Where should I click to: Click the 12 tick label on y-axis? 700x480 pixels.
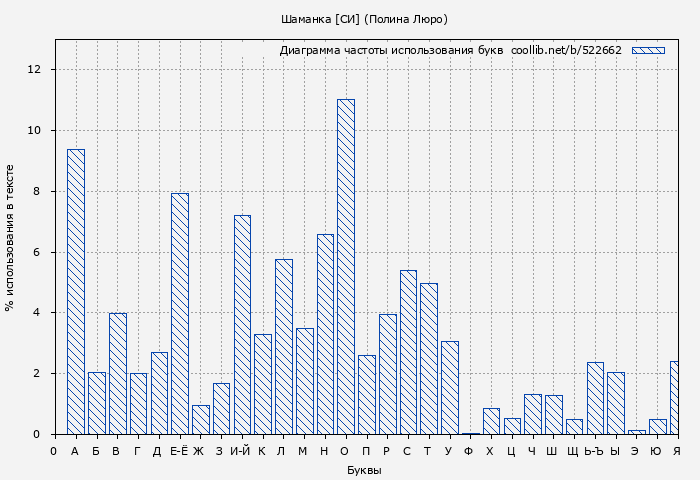click(34, 69)
